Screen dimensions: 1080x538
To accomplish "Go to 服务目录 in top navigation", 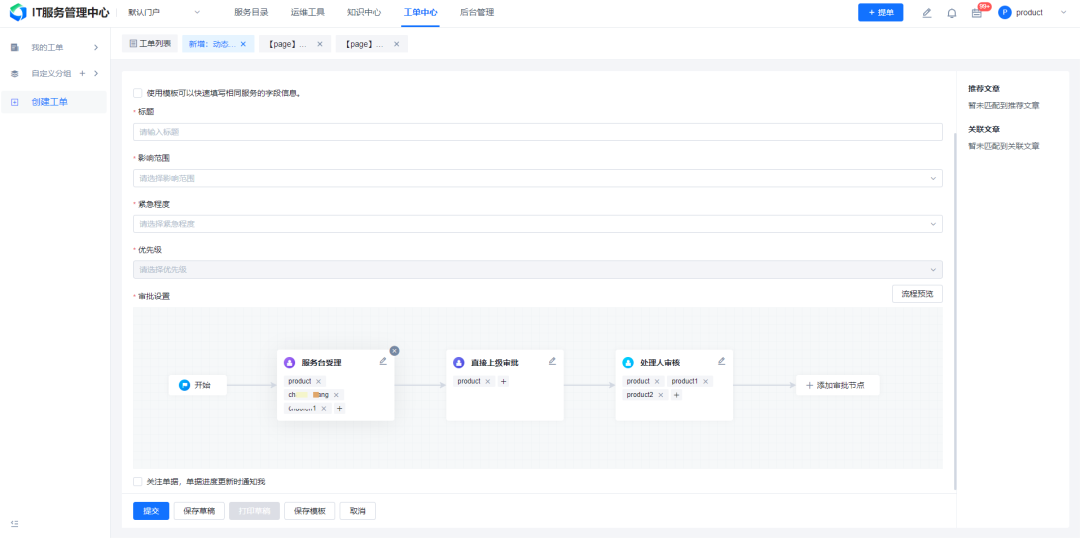I will 251,12.
